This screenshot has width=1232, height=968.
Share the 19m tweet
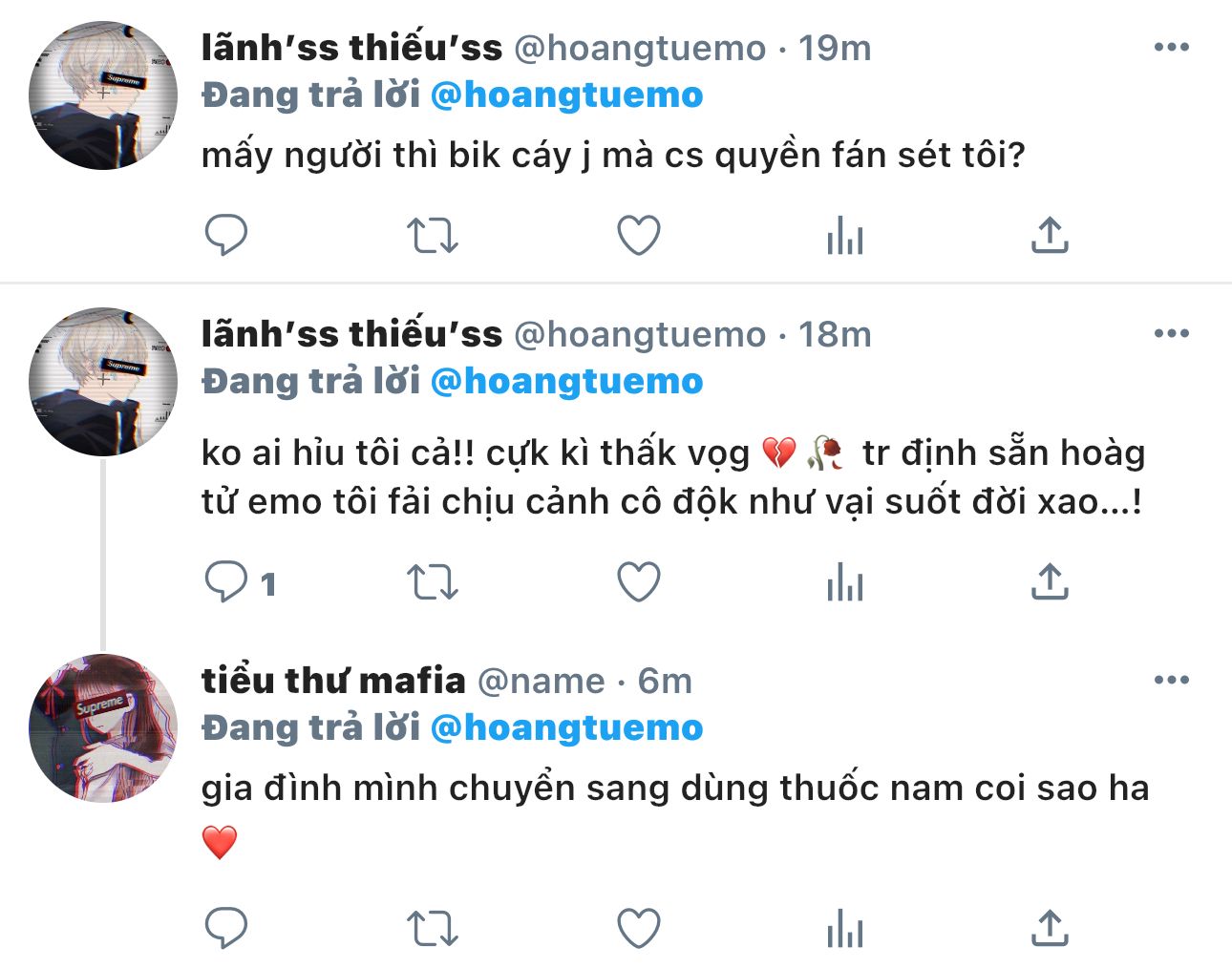[x=1050, y=235]
